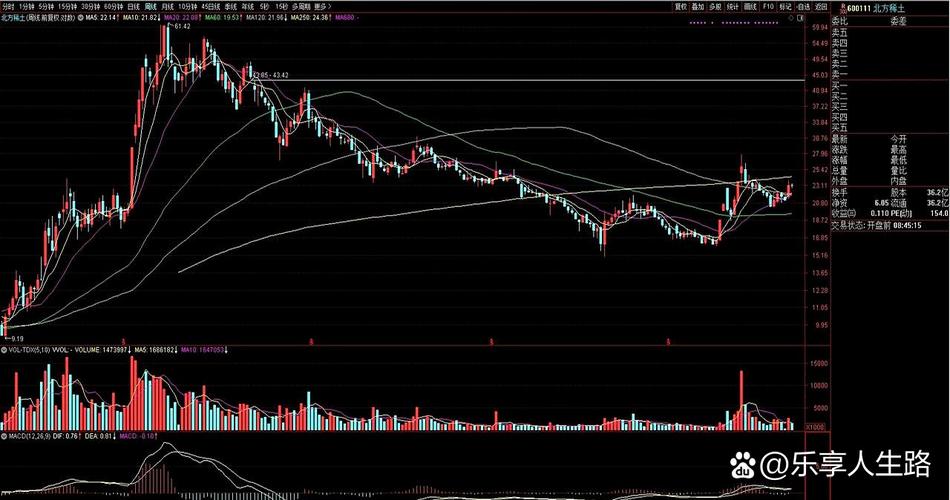Image resolution: width=950 pixels, height=500 pixels.
Task: Add stock to 自选 watchlist
Action: tap(801, 6)
